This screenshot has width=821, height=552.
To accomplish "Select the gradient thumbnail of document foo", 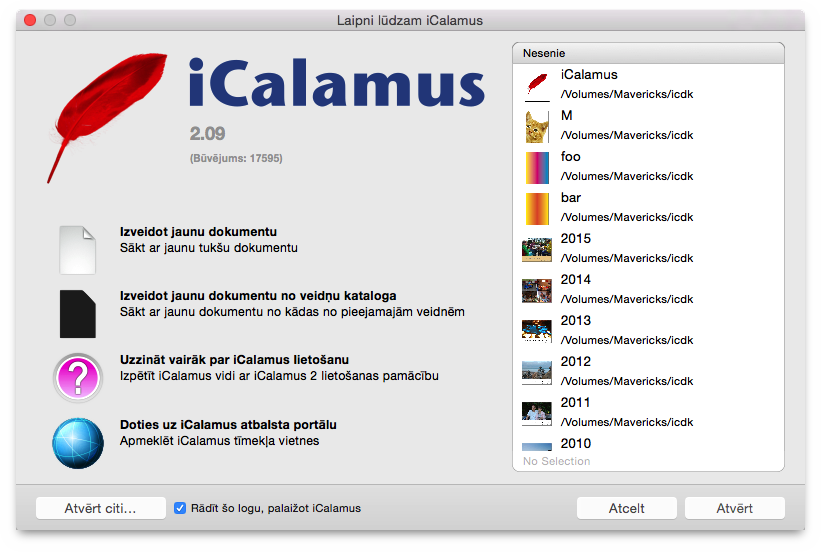I will click(x=537, y=168).
